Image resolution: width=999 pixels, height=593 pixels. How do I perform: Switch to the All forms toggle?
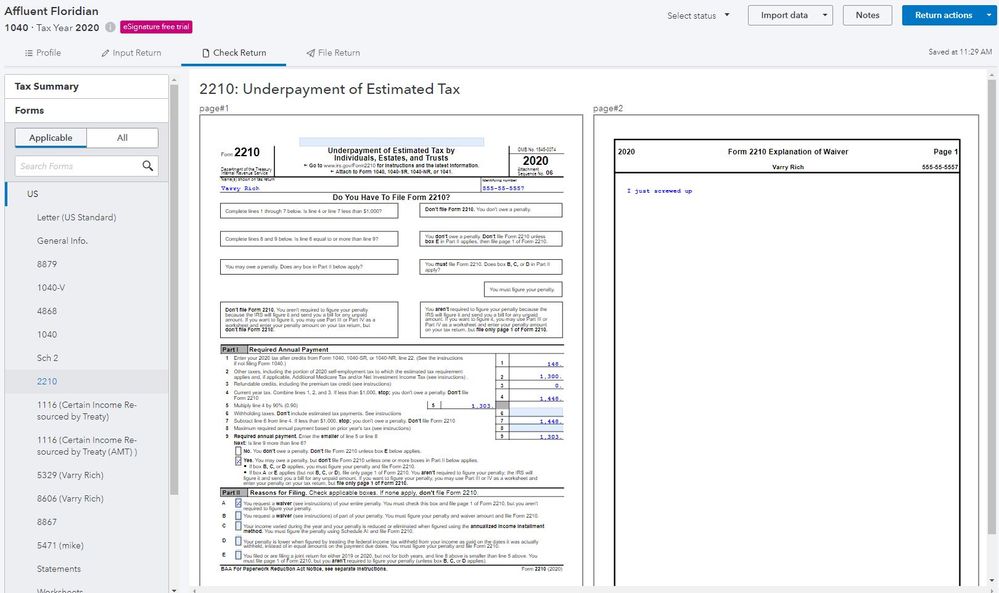click(x=122, y=138)
